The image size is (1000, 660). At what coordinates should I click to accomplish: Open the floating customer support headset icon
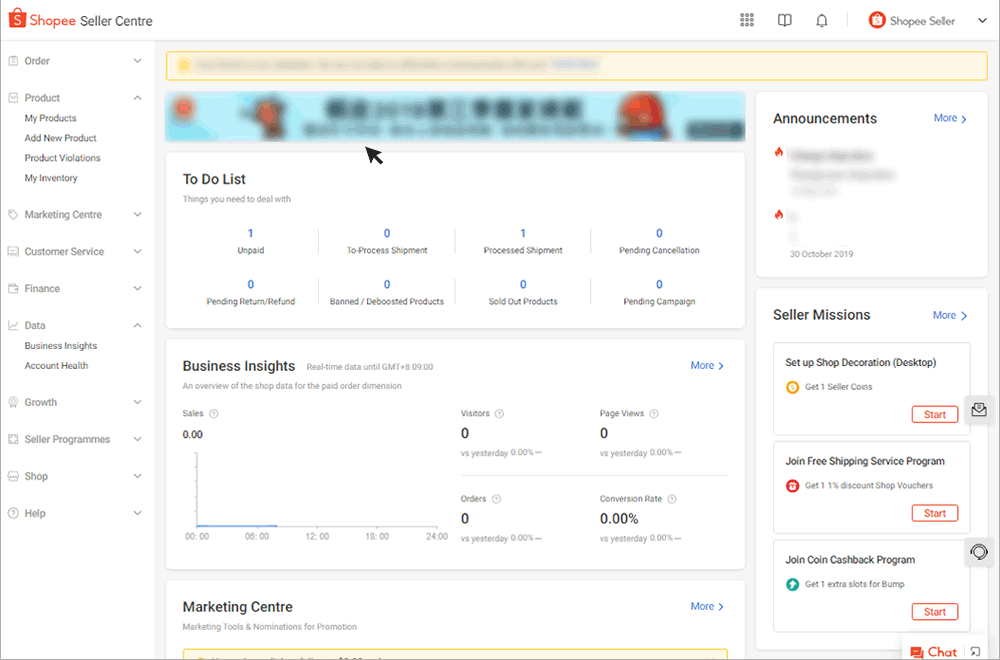979,552
